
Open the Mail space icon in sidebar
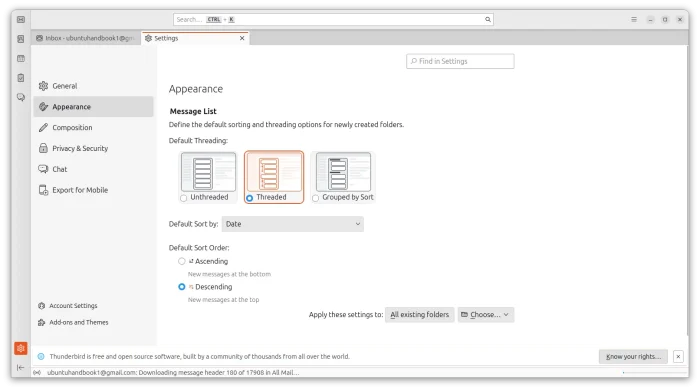pyautogui.click(x=21, y=20)
